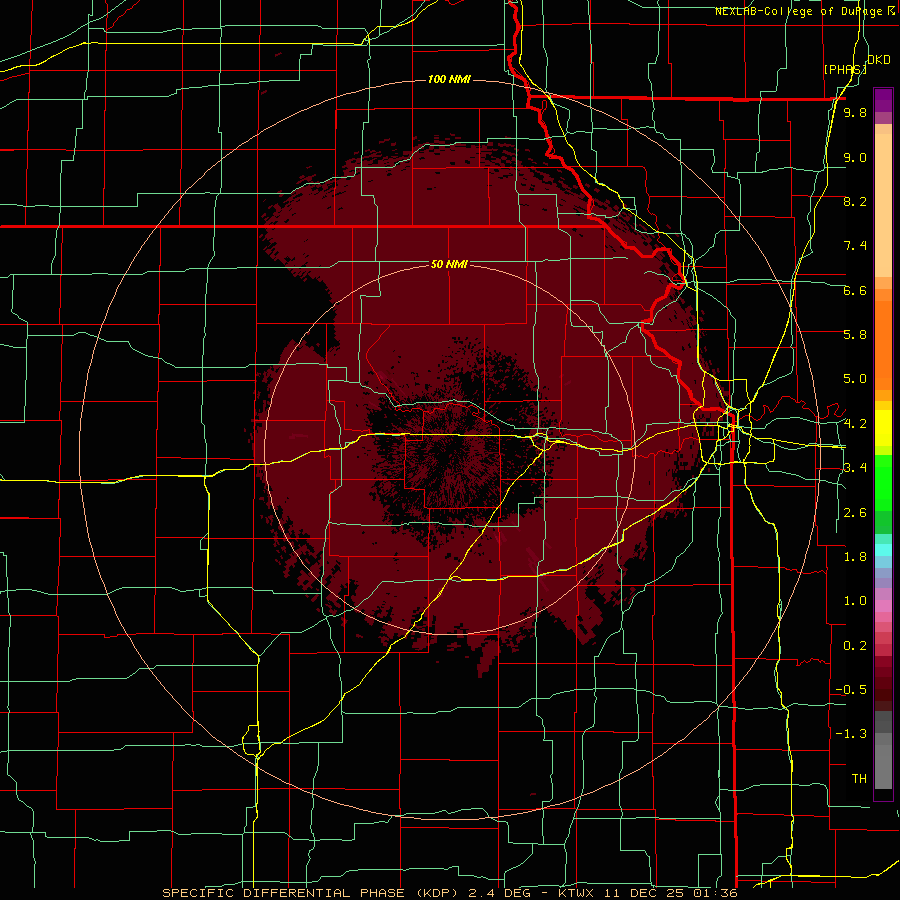Select the 7.4 value on the color scale
This screenshot has height=900, width=900.
(x=855, y=246)
